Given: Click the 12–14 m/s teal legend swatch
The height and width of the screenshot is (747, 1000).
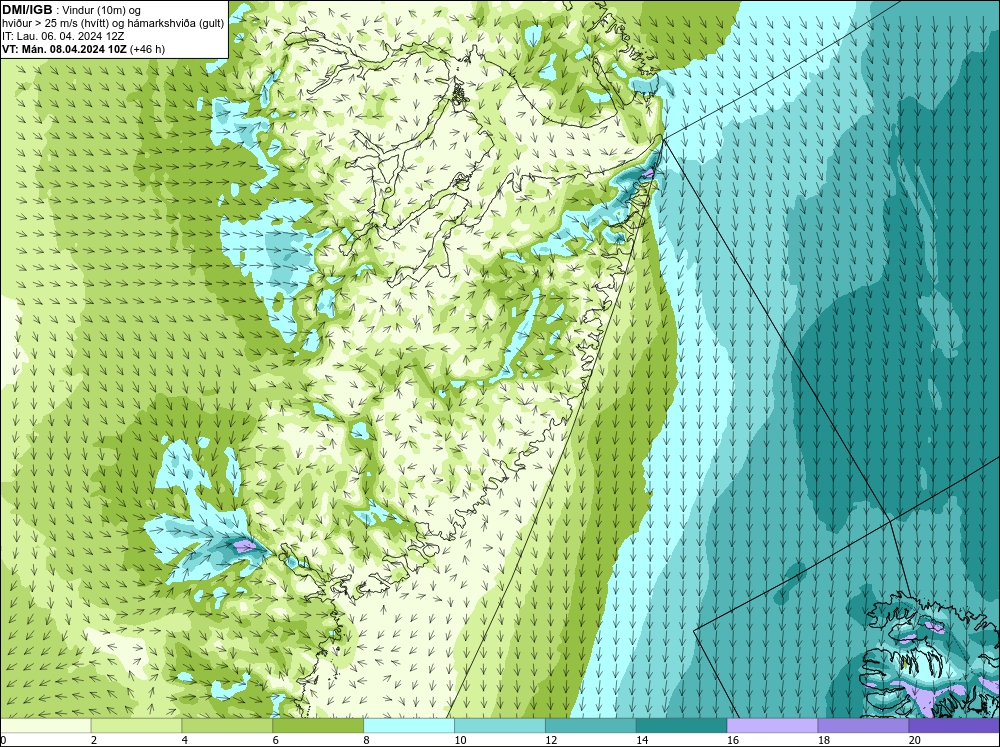Looking at the screenshot, I should point(591,726).
